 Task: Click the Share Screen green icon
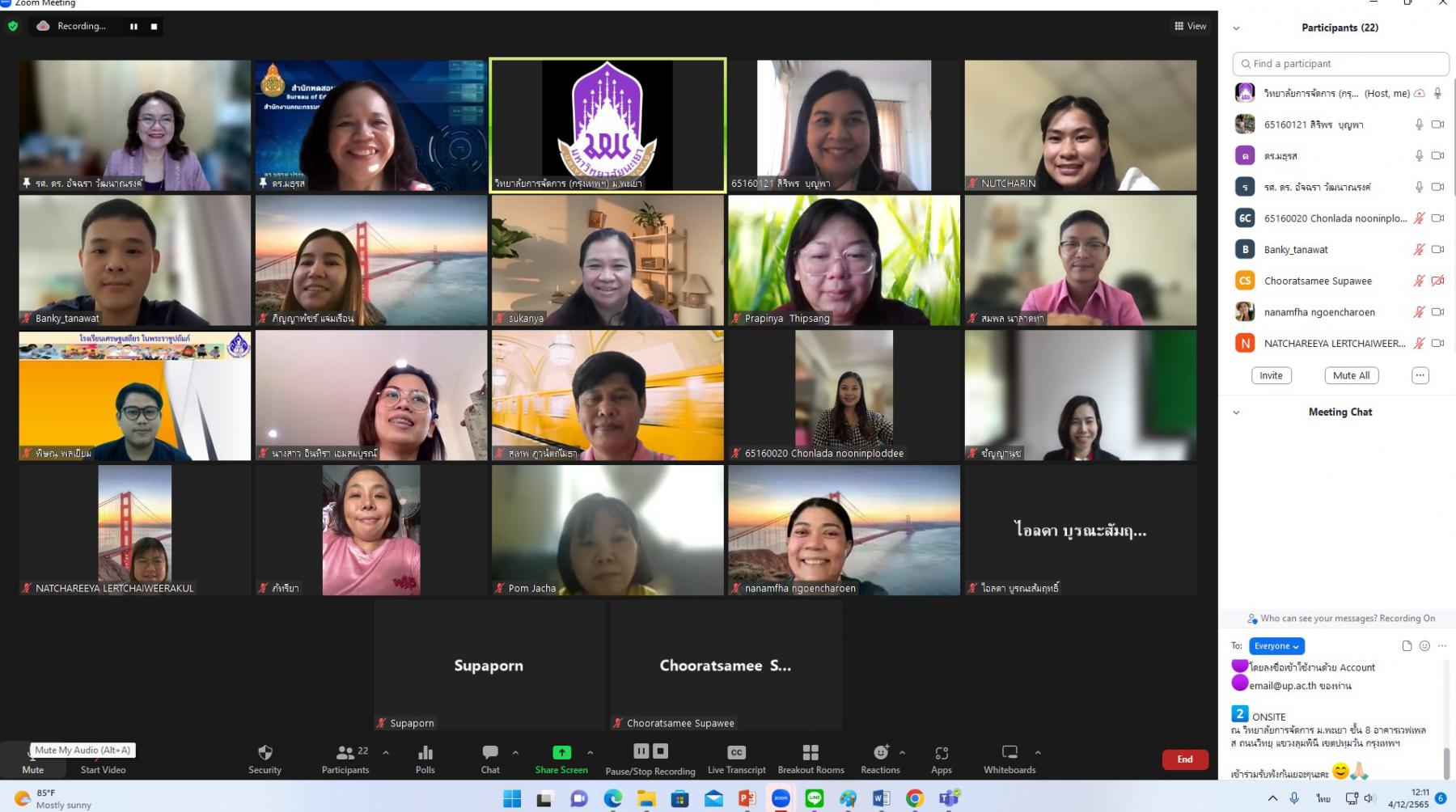coord(561,753)
